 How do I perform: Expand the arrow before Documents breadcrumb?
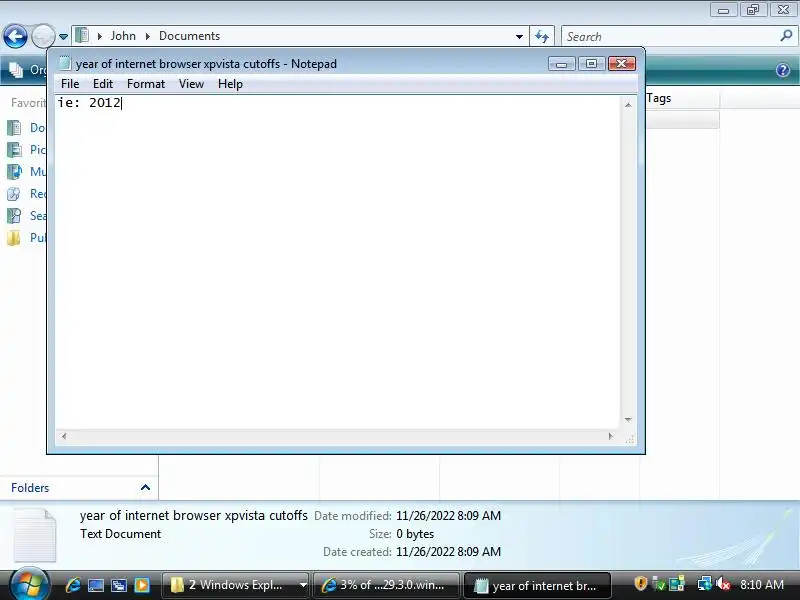pyautogui.click(x=148, y=36)
